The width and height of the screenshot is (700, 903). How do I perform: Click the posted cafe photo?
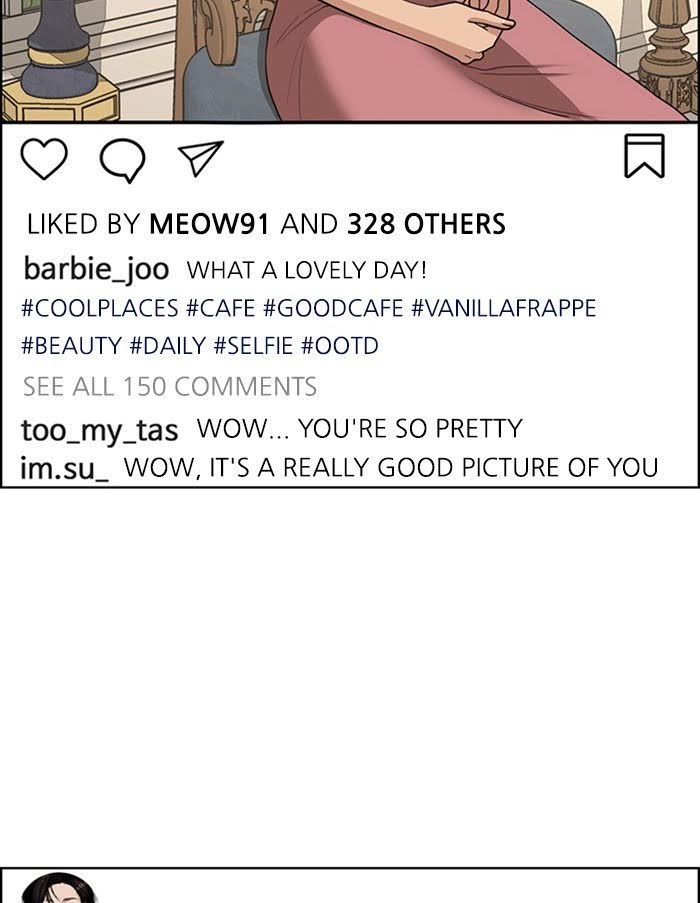tap(350, 60)
